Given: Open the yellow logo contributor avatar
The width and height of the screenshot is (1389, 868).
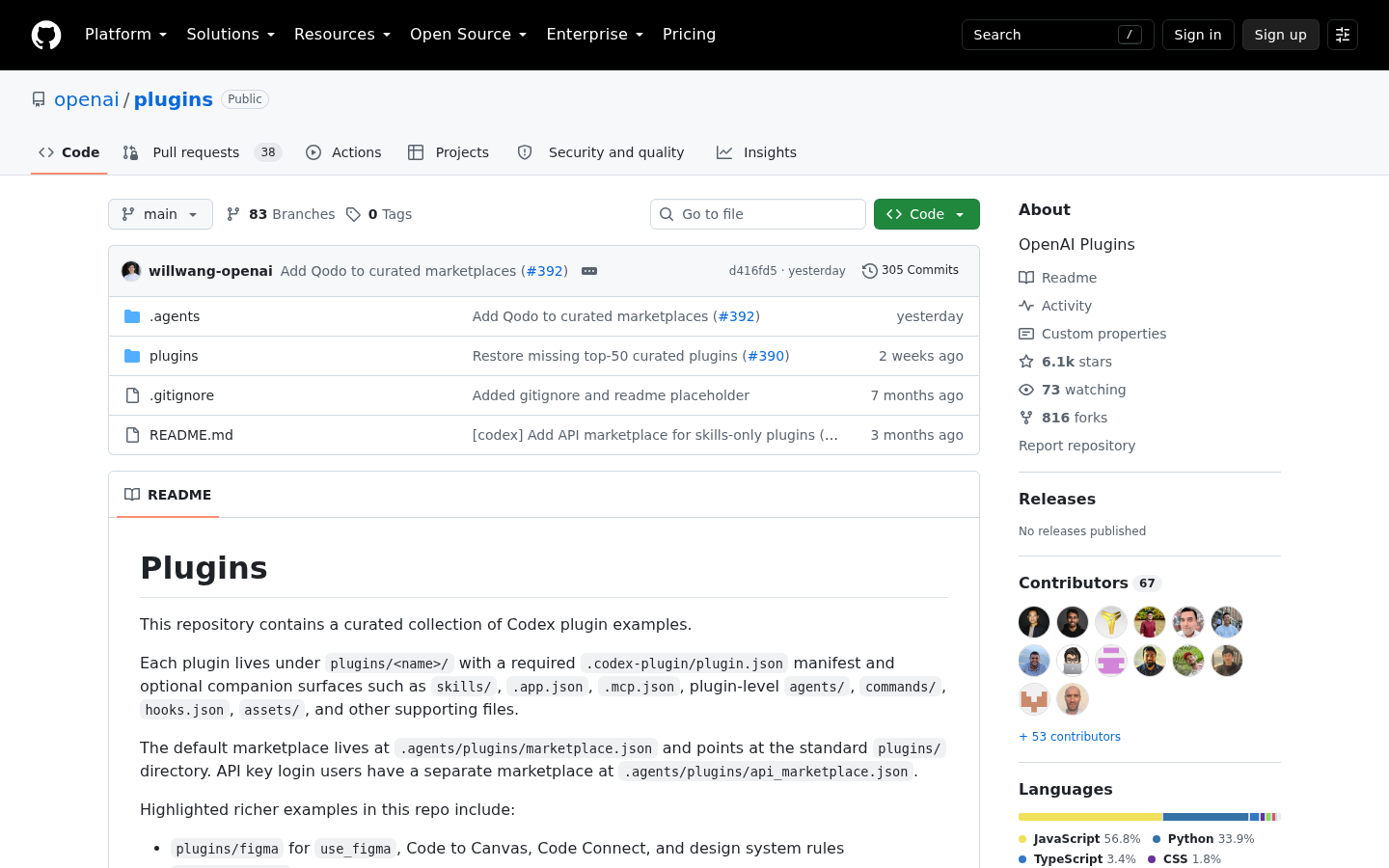Looking at the screenshot, I should [1111, 622].
